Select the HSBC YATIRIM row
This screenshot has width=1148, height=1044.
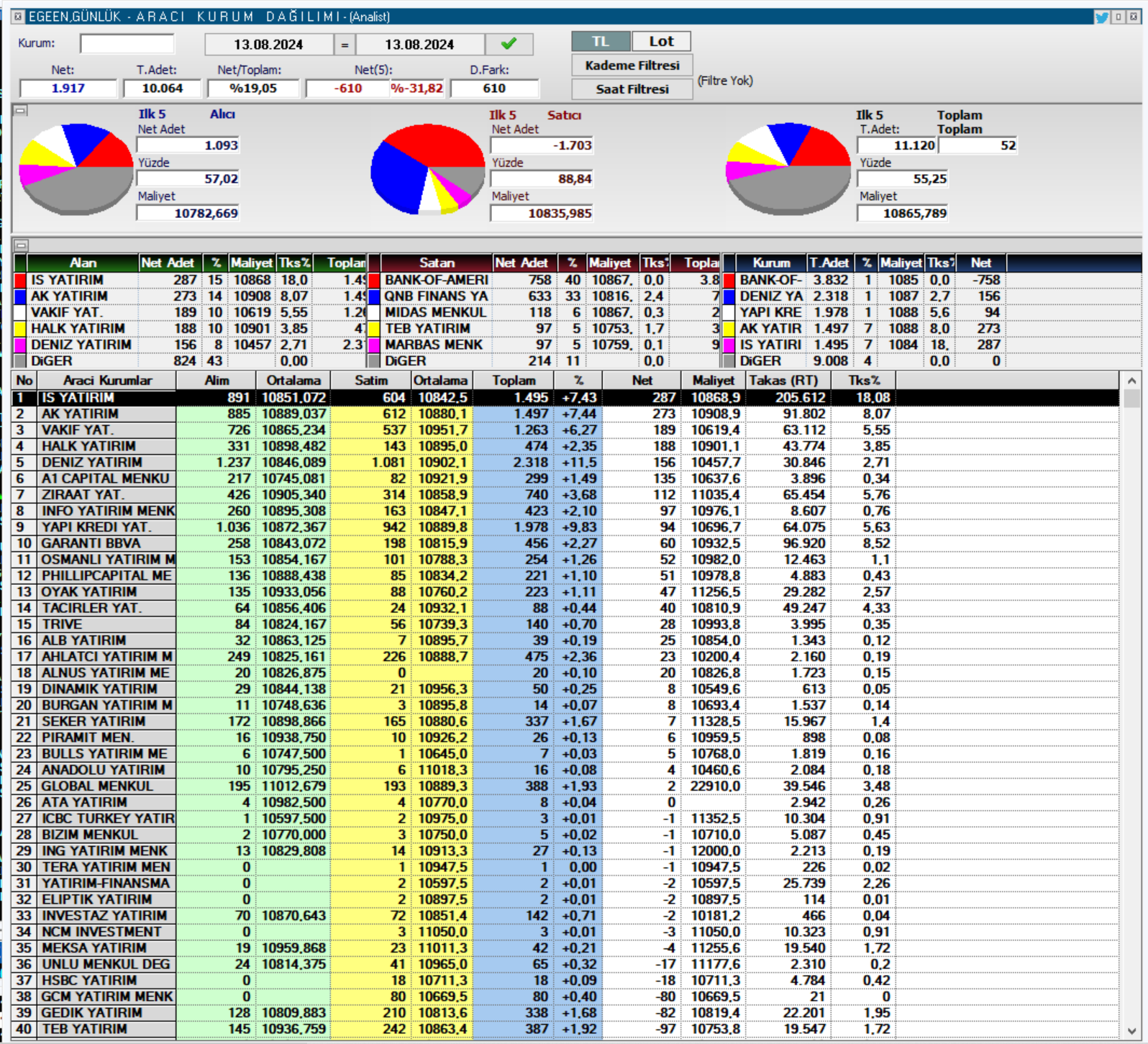pyautogui.click(x=565, y=981)
